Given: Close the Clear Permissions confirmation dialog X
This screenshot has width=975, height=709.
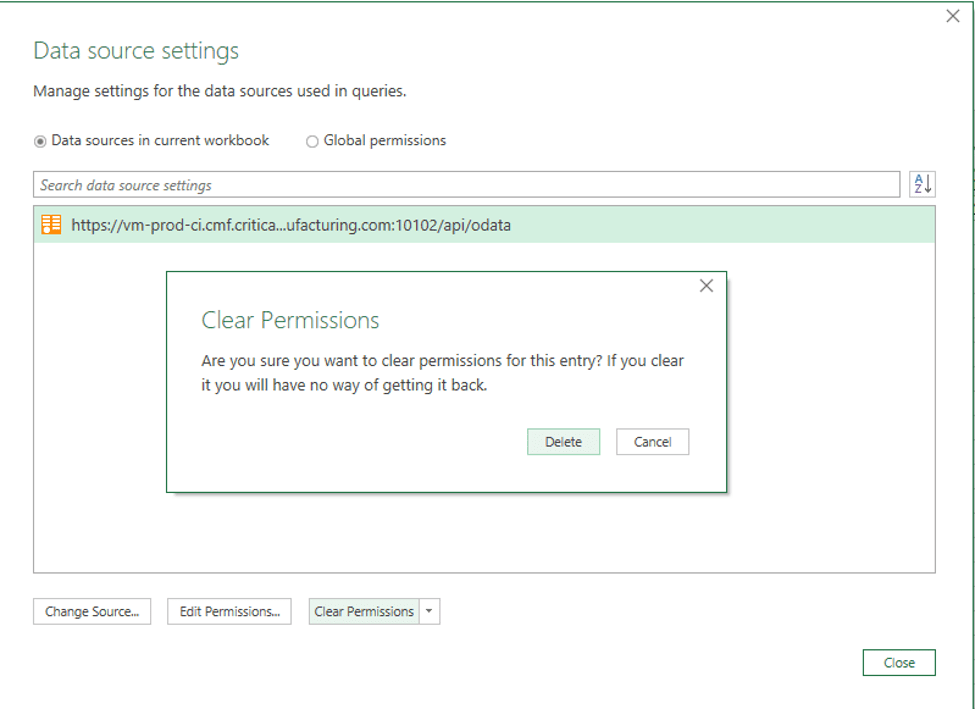Looking at the screenshot, I should coord(706,286).
